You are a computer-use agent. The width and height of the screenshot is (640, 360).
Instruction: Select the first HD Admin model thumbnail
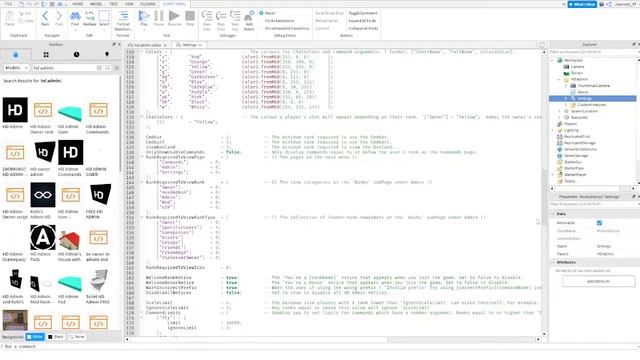[15, 110]
